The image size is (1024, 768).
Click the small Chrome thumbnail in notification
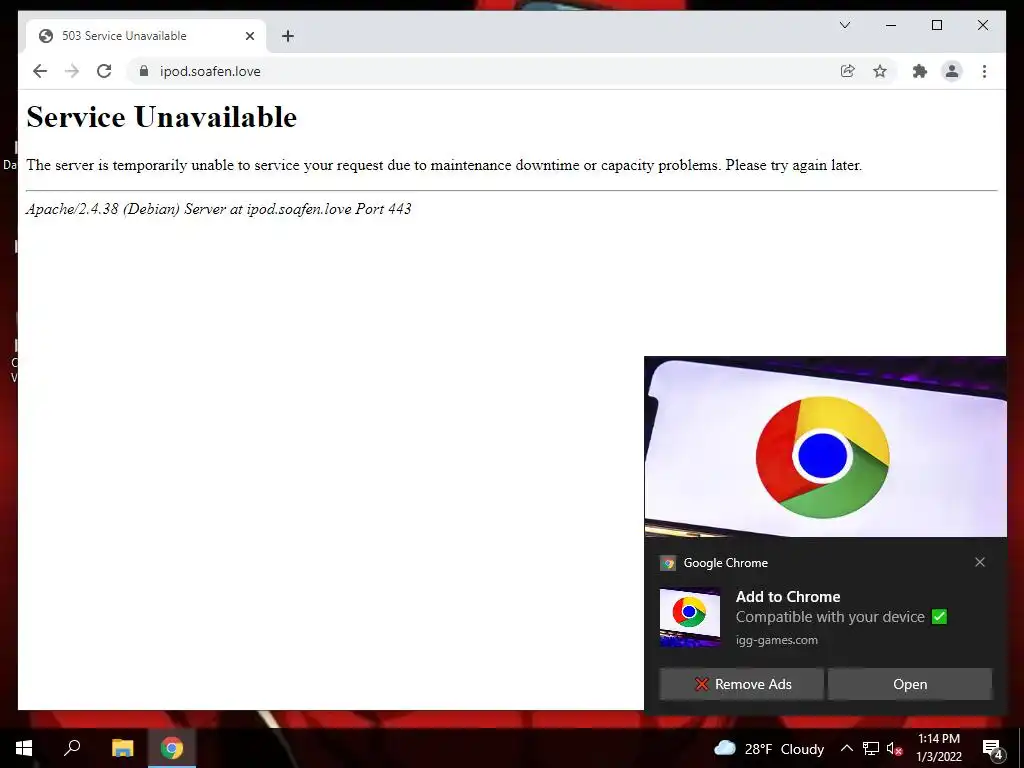point(690,617)
